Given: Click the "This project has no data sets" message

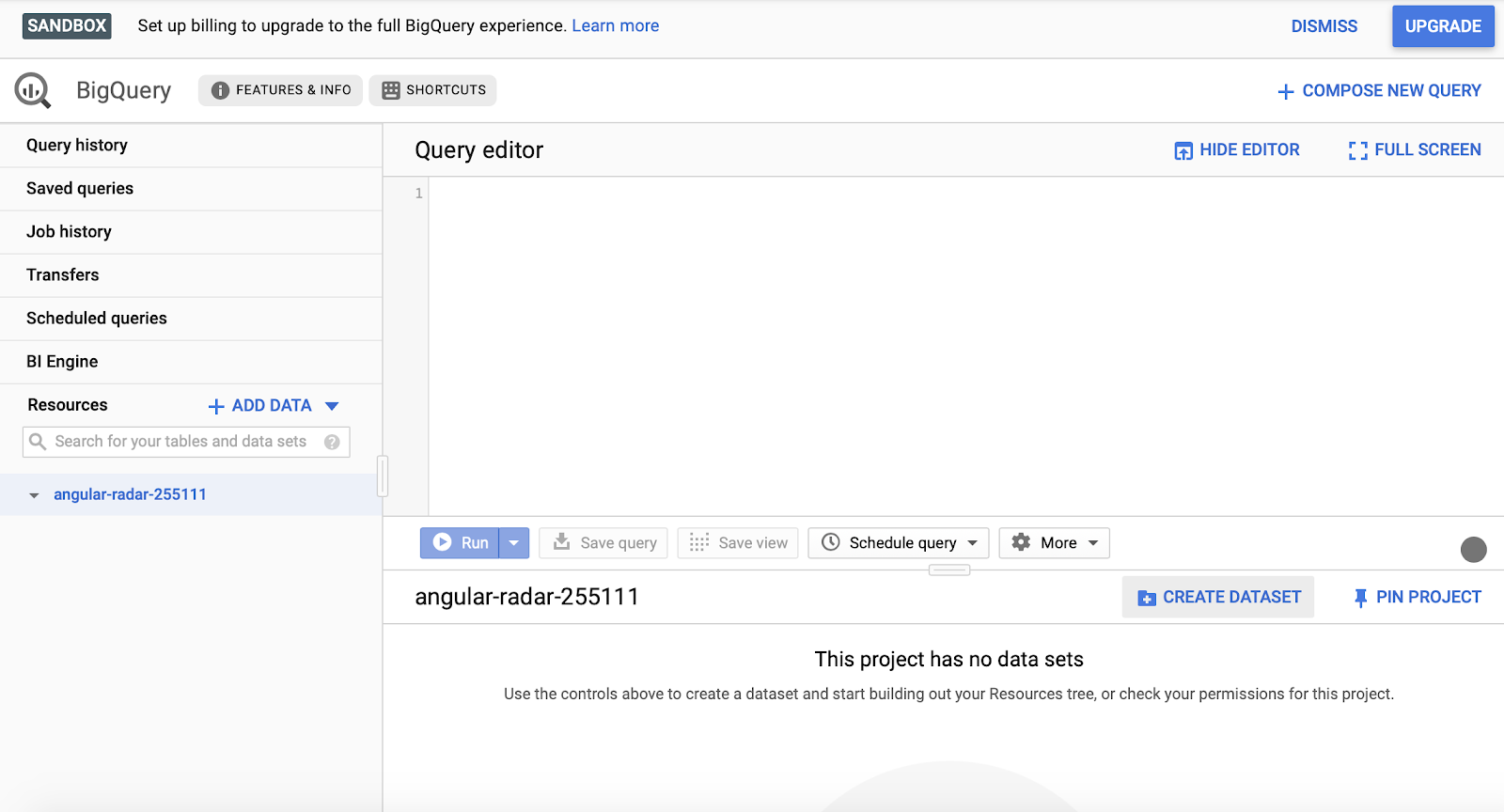Looking at the screenshot, I should [949, 660].
